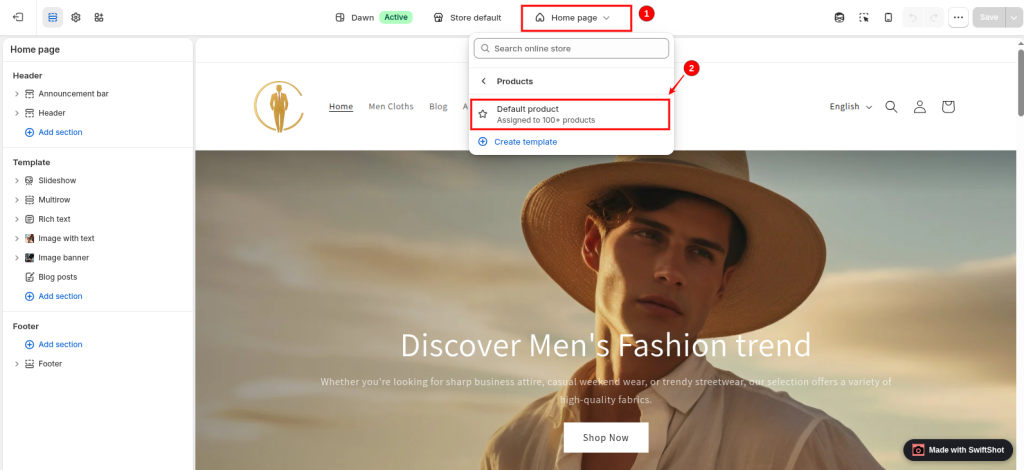This screenshot has width=1024, height=470.
Task: Open the three-dot more actions menu
Action: click(958, 18)
